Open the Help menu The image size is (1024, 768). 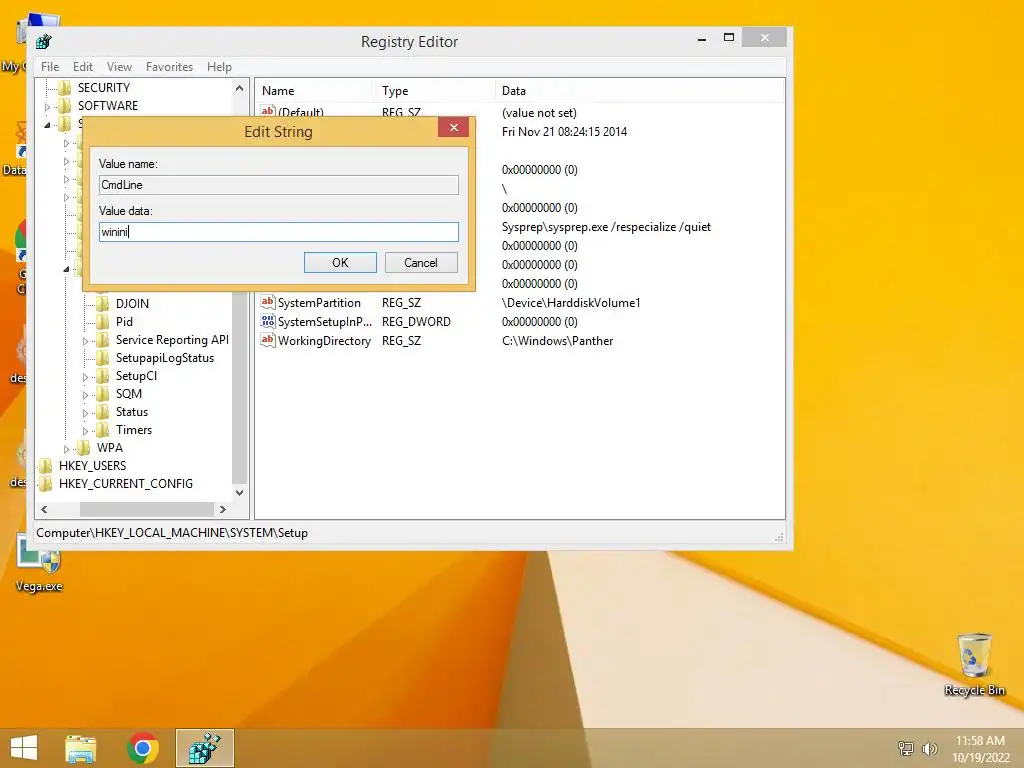[x=219, y=67]
